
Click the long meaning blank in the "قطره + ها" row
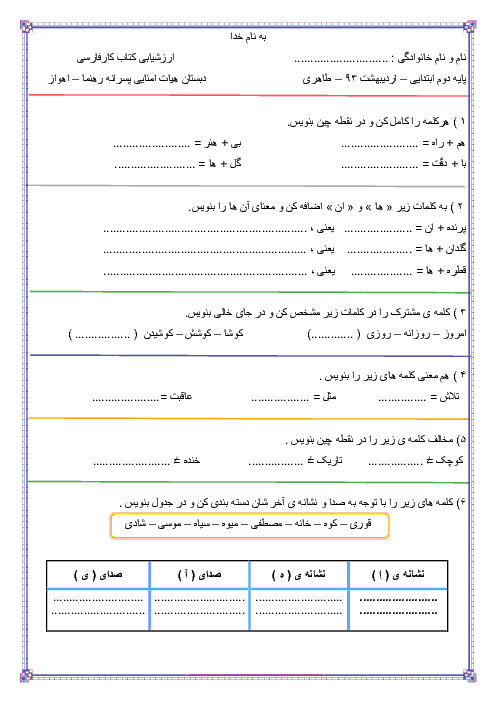coord(205,273)
